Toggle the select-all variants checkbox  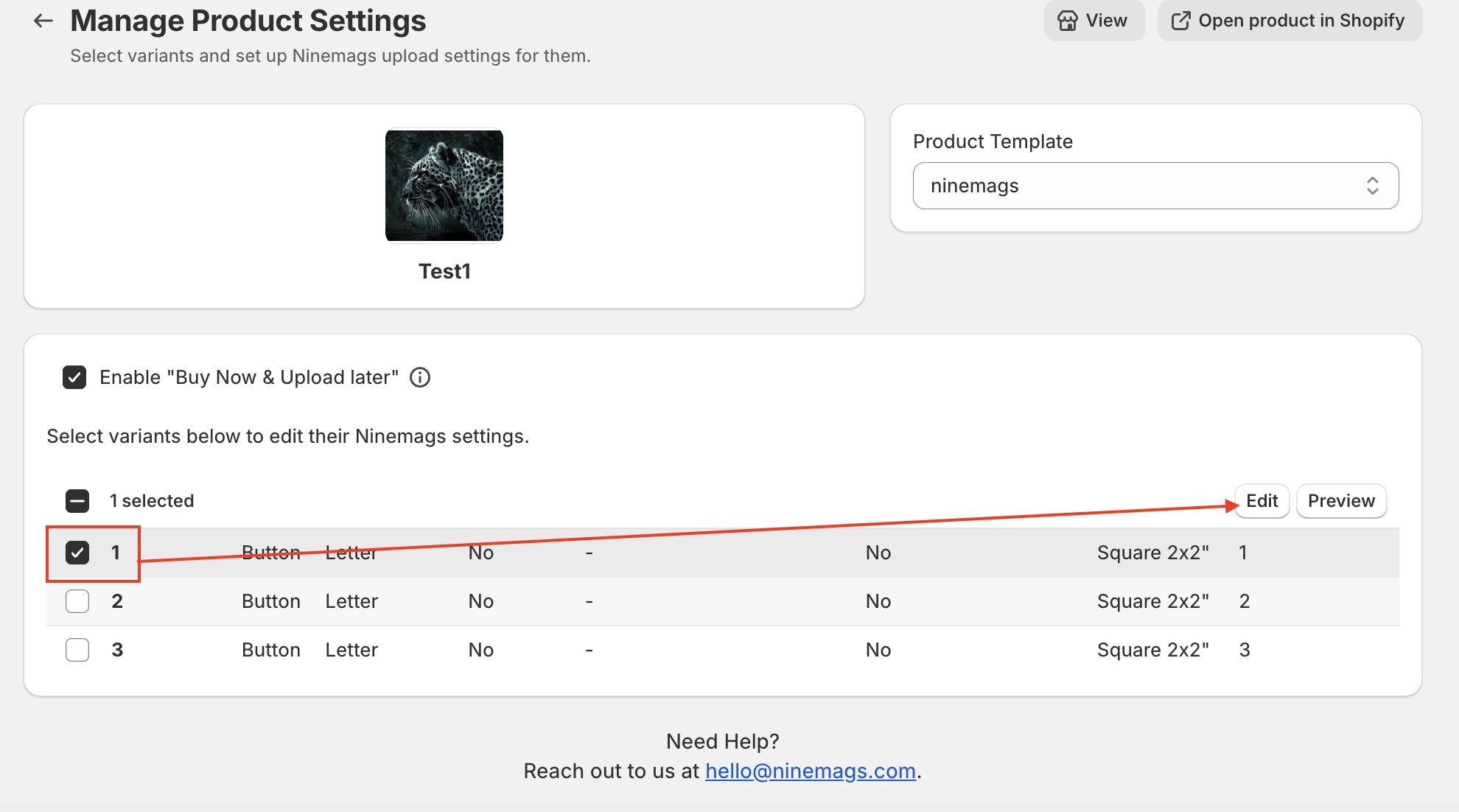77,501
